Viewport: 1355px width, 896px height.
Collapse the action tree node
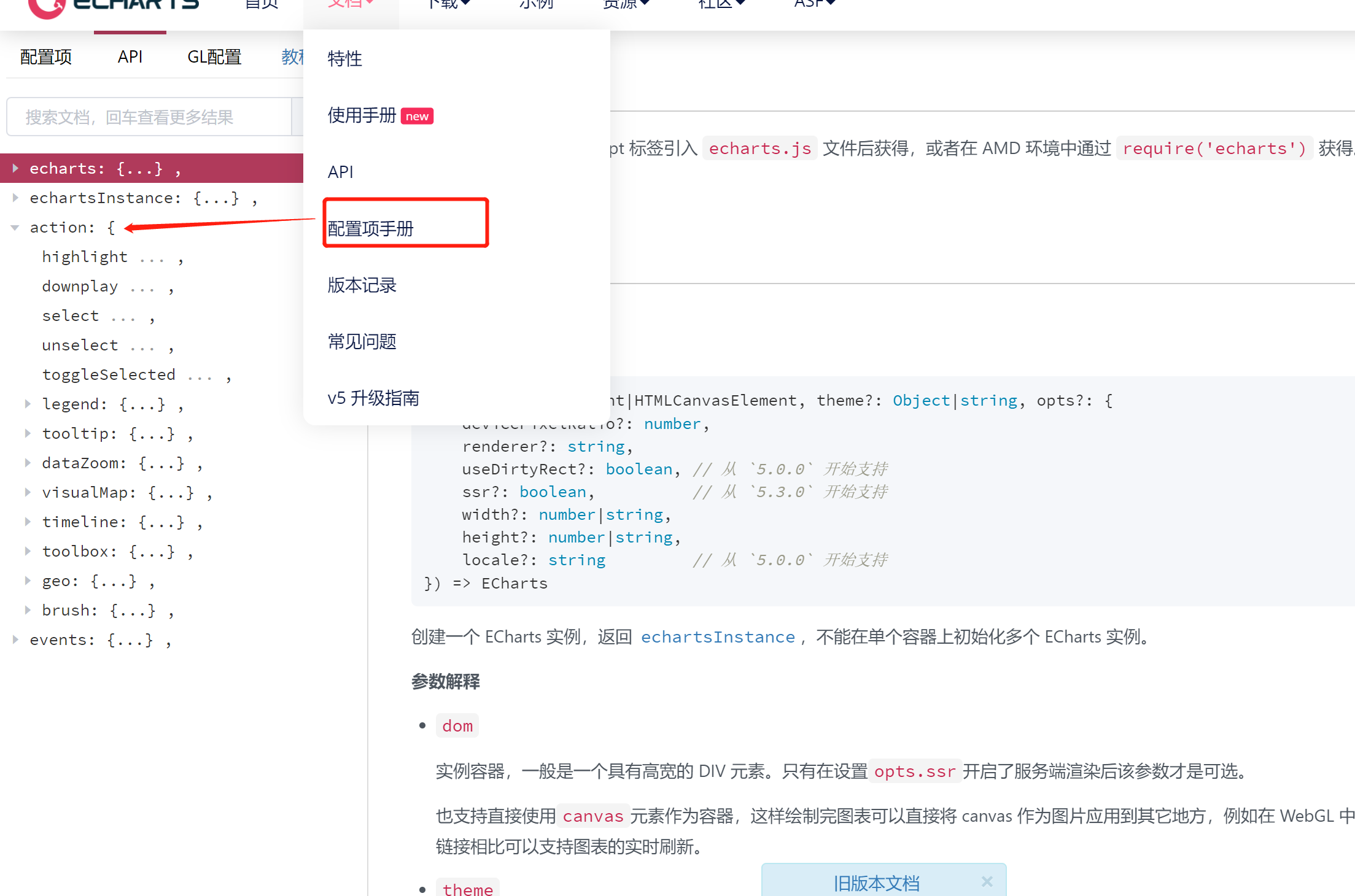(x=15, y=227)
